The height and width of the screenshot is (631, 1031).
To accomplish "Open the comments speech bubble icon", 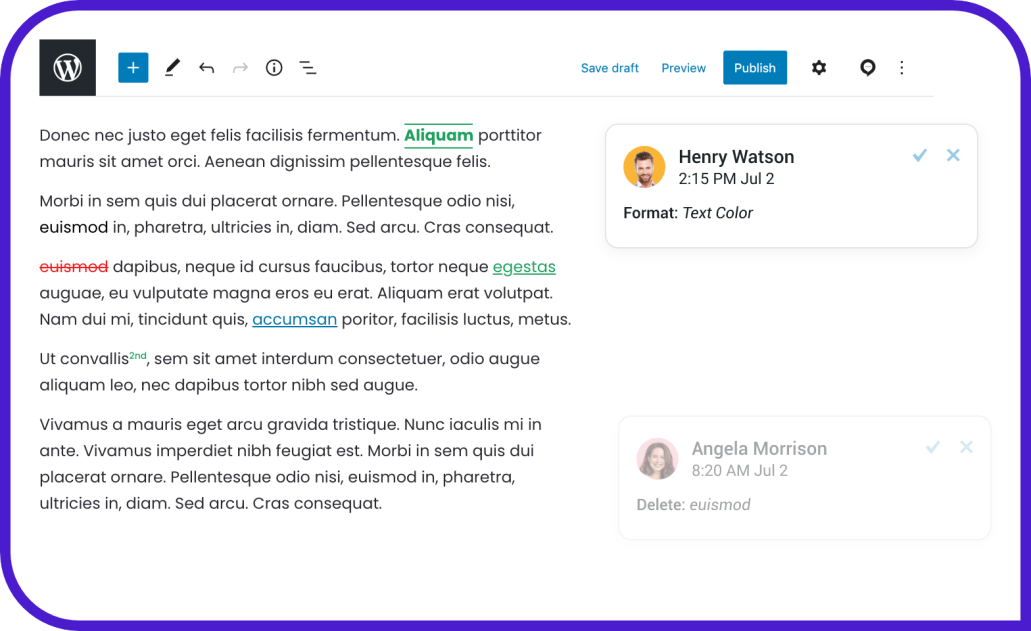I will 868,68.
